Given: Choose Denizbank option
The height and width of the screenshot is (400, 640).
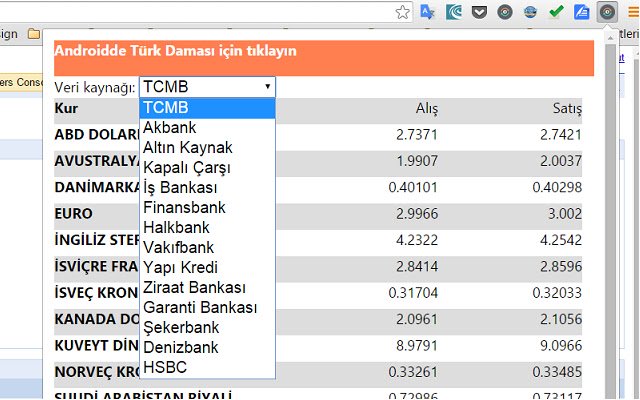Looking at the screenshot, I should (x=207, y=348).
